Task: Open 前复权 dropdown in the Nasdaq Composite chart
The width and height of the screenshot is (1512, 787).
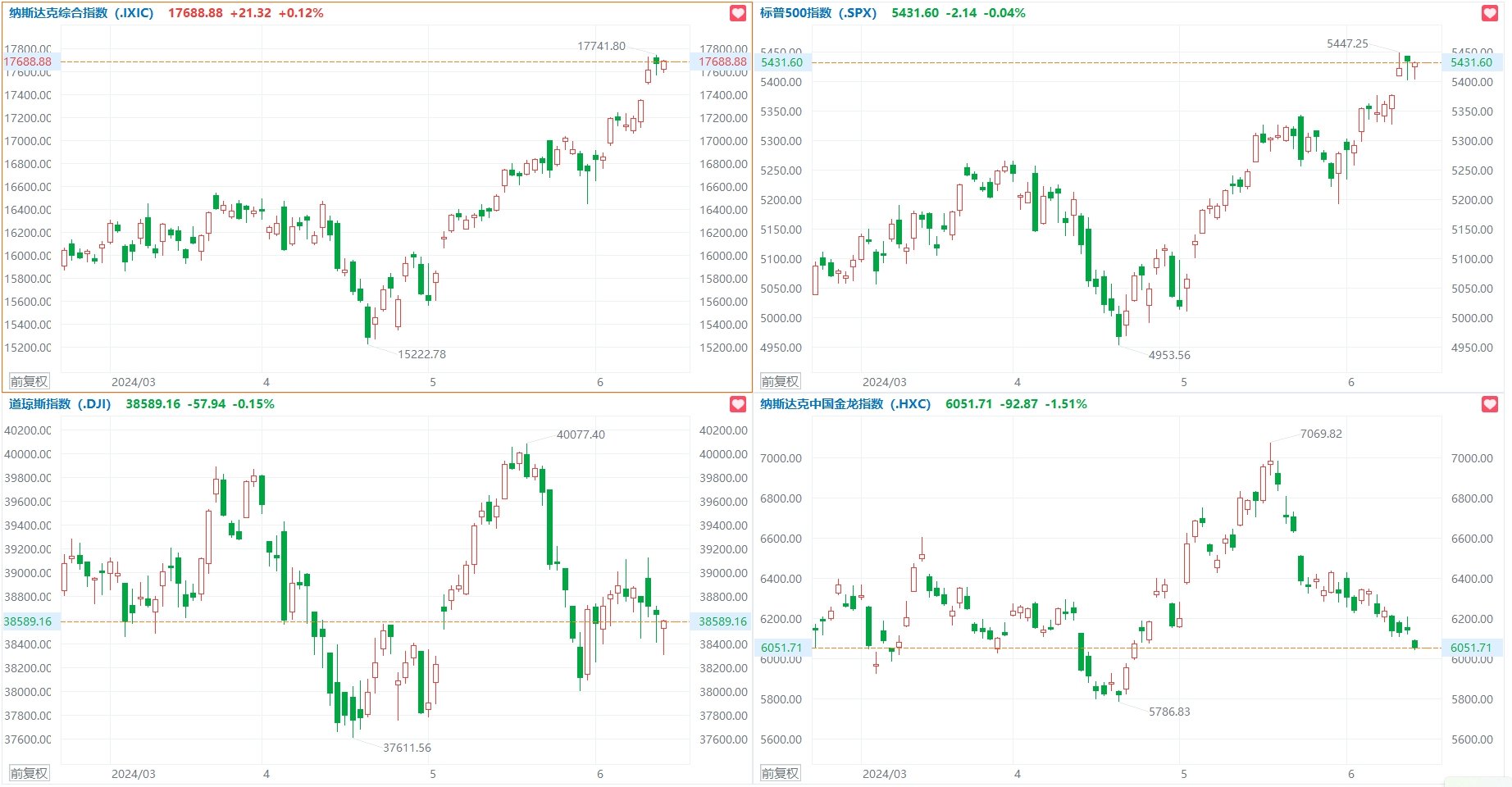Action: tap(30, 381)
